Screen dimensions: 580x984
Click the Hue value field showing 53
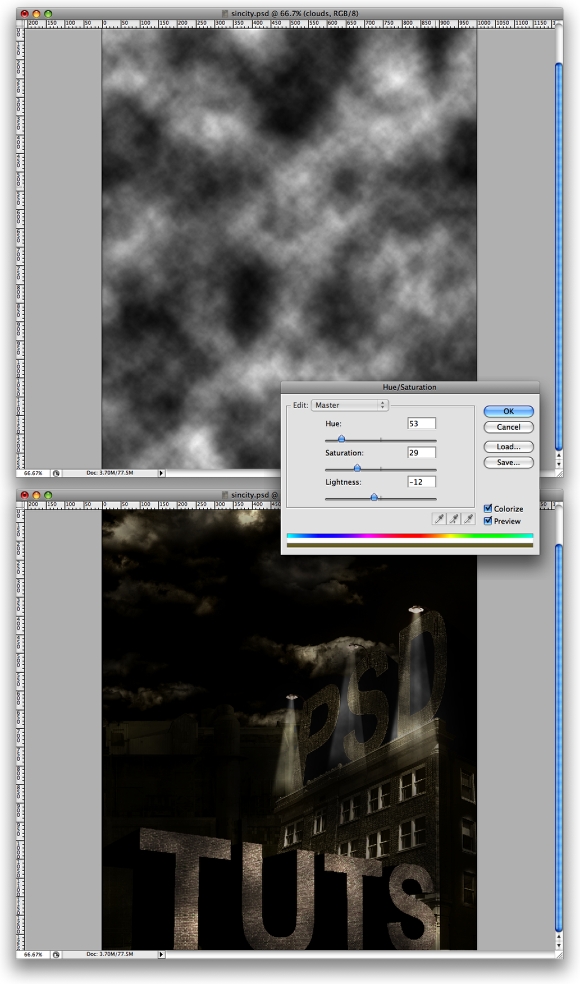point(421,424)
